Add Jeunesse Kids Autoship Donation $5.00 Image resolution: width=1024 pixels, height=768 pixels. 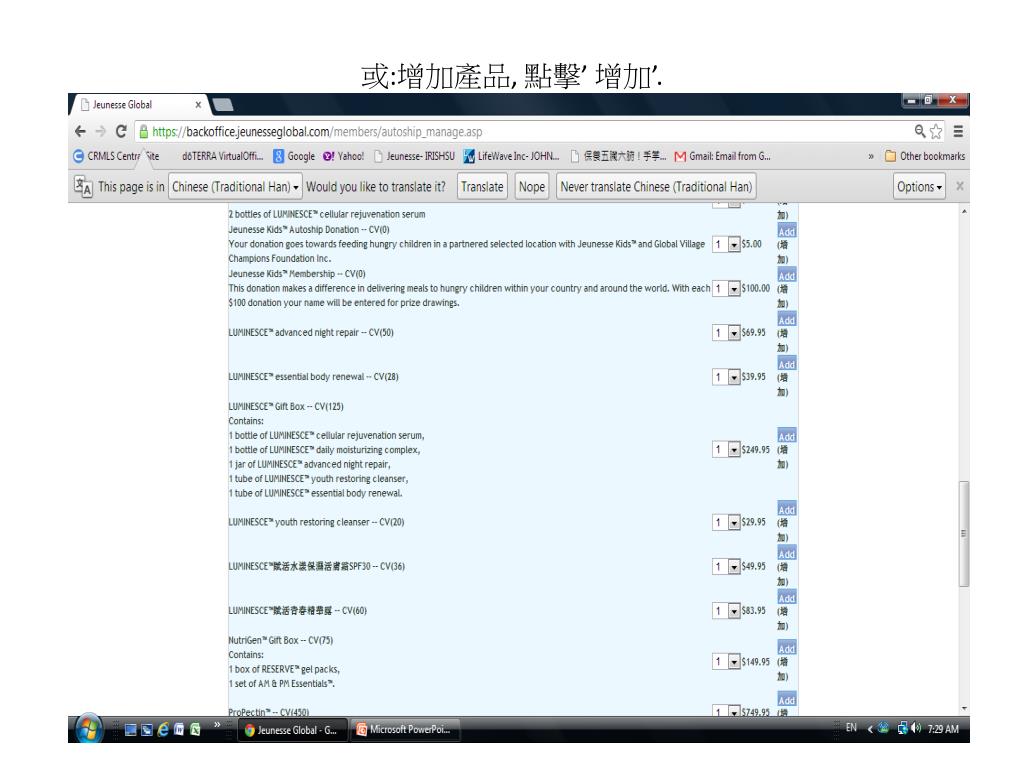(786, 232)
